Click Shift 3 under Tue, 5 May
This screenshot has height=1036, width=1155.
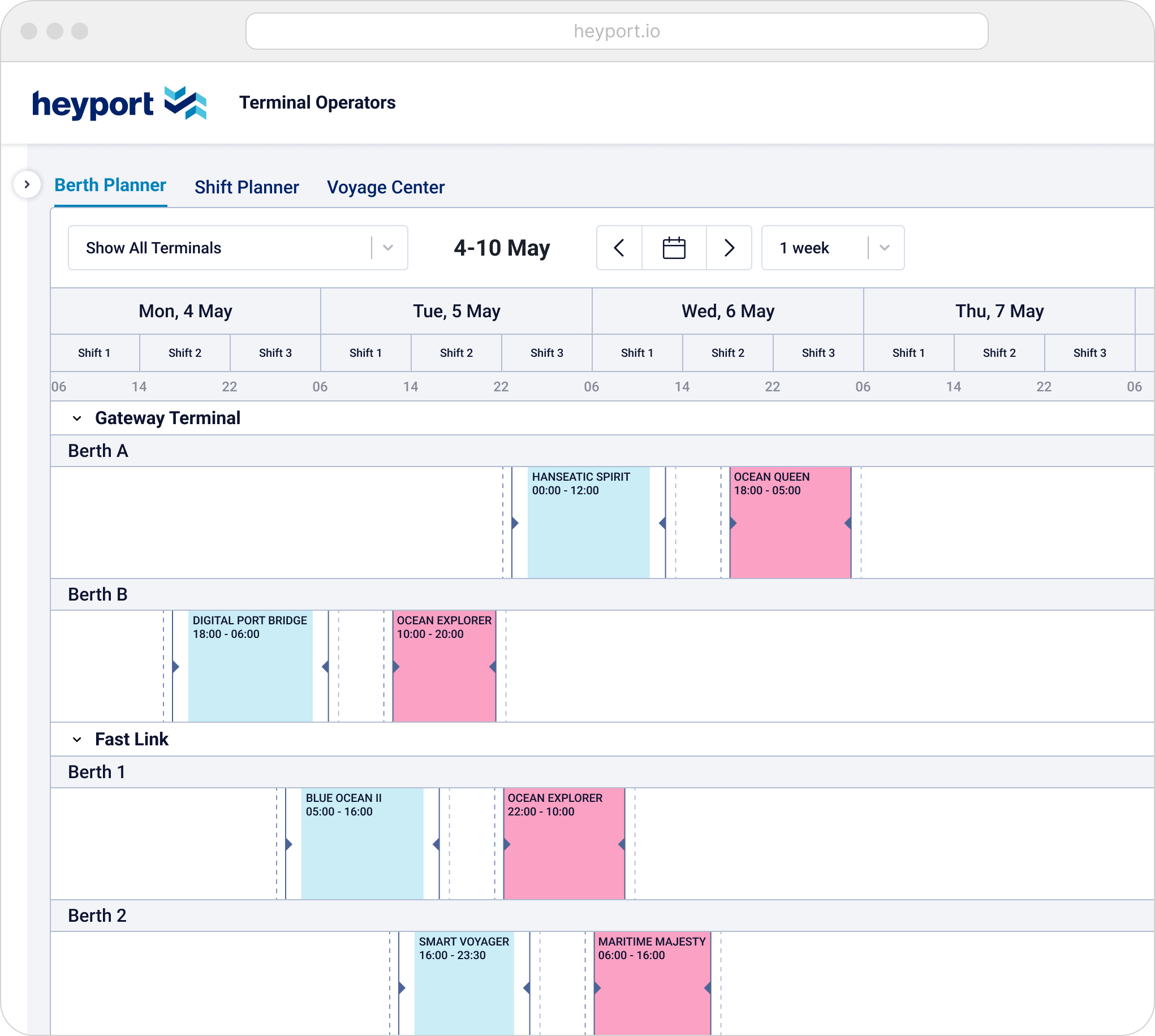pyautogui.click(x=547, y=353)
